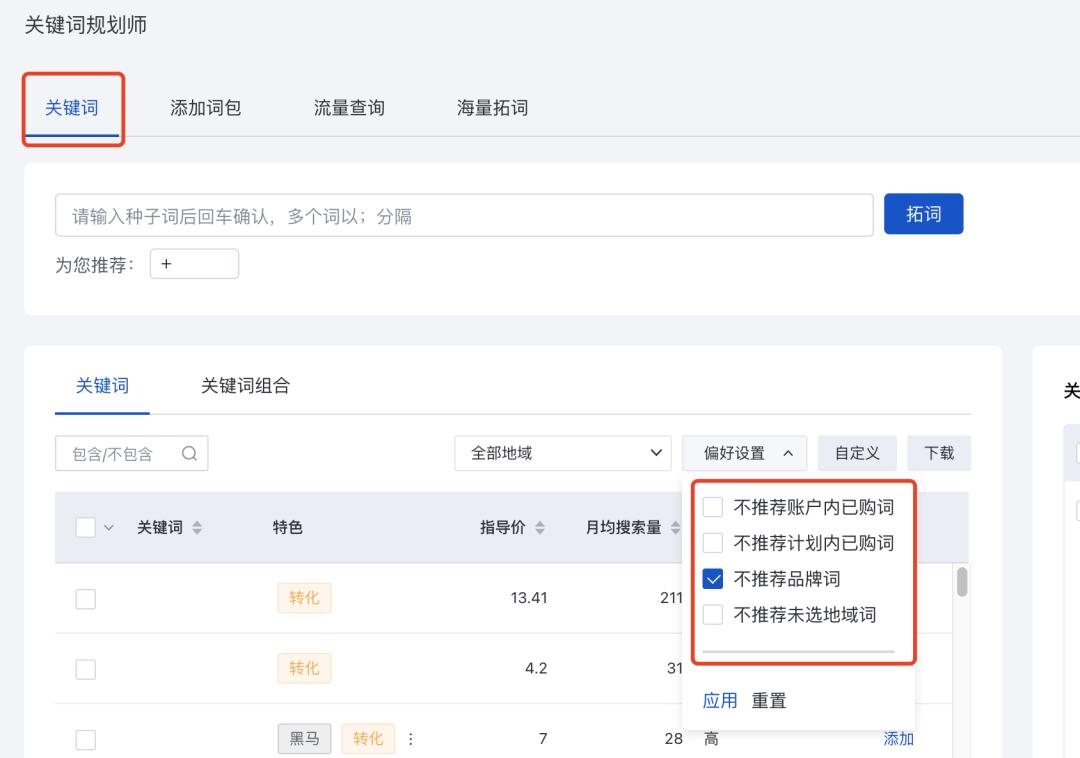Click the 黑马 feature tag

(x=304, y=739)
